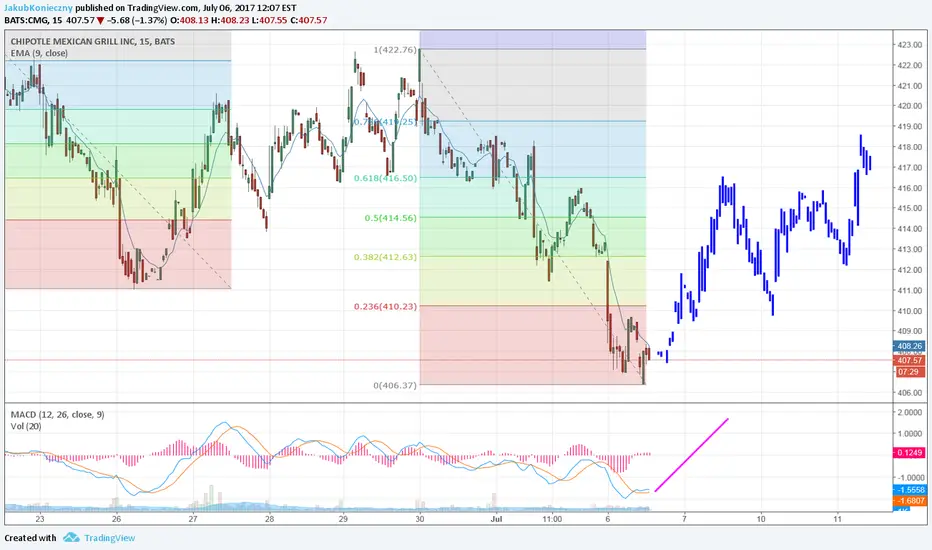Click date 26 on the time axis
Screen dimensions: 932x550
tap(116, 519)
